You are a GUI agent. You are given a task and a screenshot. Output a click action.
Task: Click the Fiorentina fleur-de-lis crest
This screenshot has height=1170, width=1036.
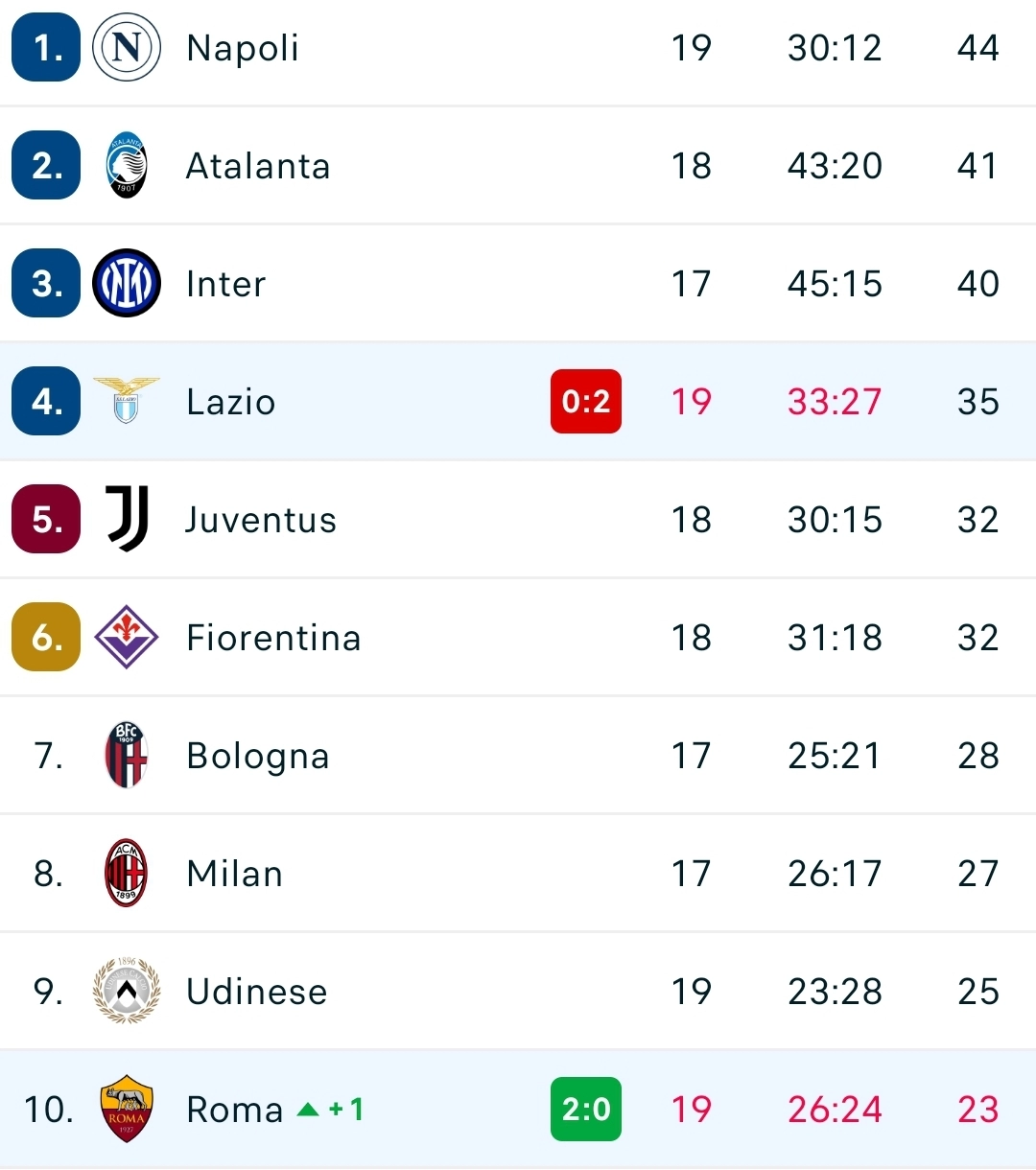point(126,637)
